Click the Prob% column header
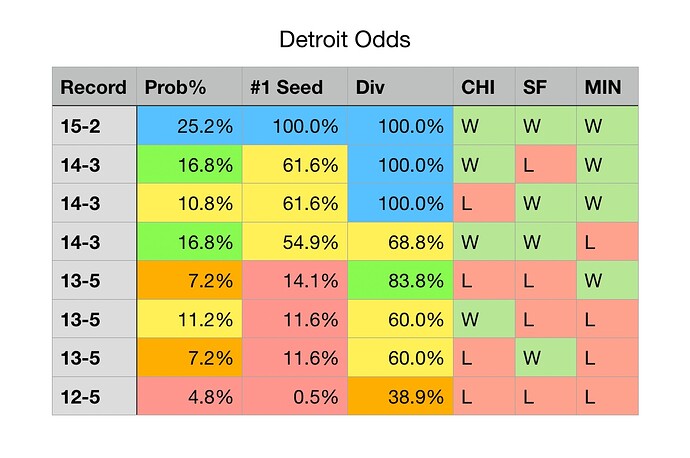 [188, 87]
